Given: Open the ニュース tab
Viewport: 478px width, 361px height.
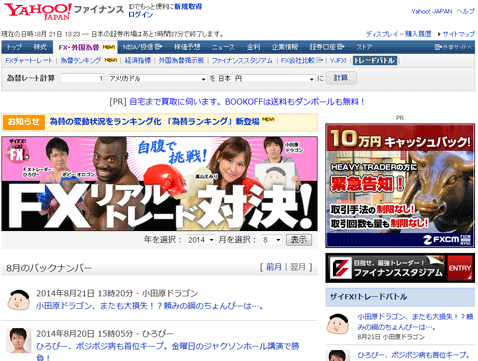Looking at the screenshot, I should click(x=223, y=47).
